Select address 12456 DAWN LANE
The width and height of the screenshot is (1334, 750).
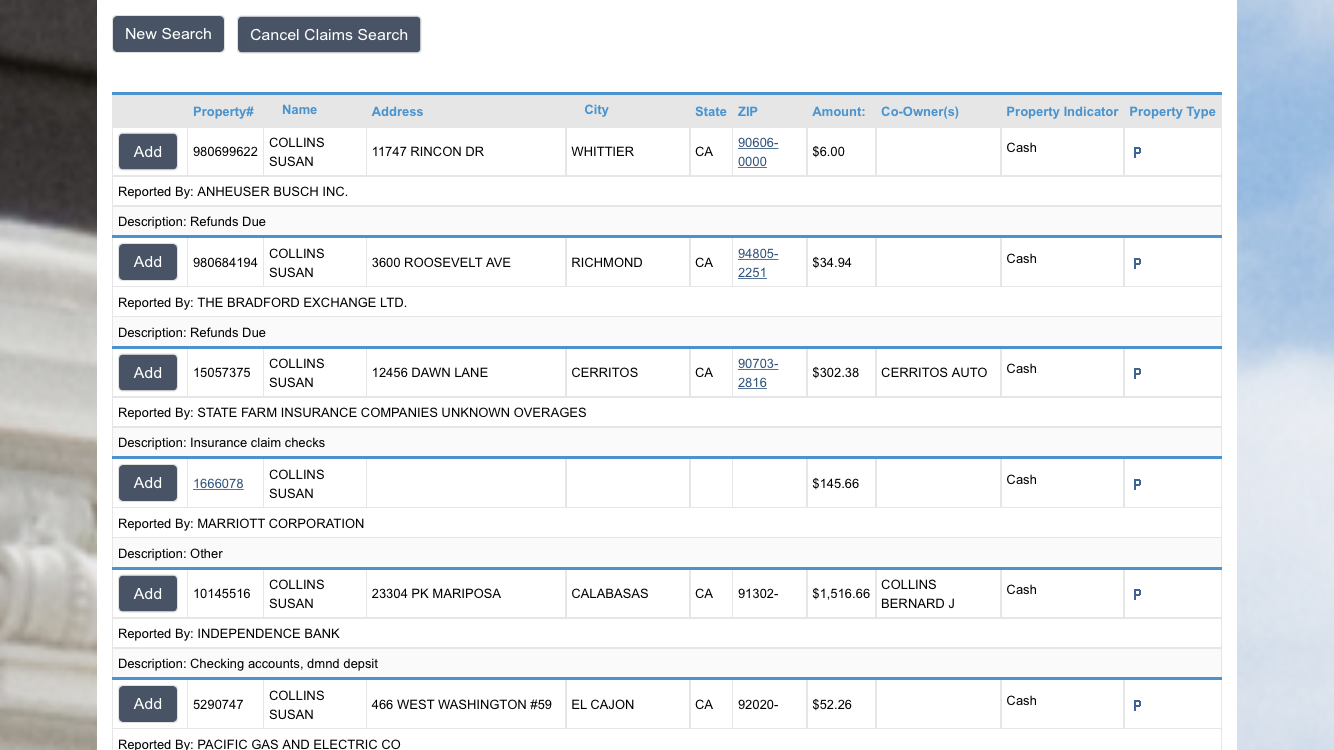click(430, 373)
